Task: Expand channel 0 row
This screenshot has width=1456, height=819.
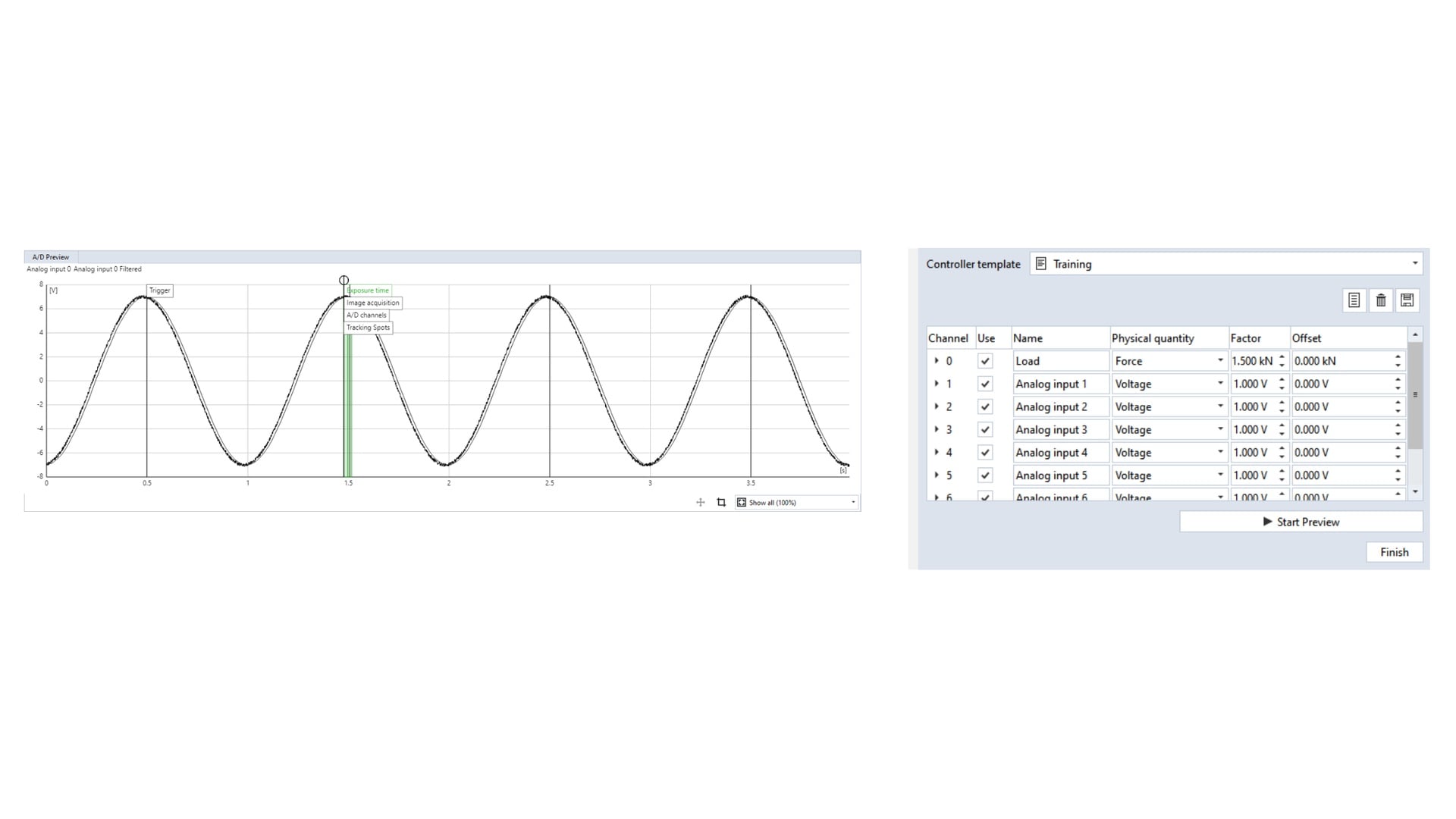Action: 937,361
